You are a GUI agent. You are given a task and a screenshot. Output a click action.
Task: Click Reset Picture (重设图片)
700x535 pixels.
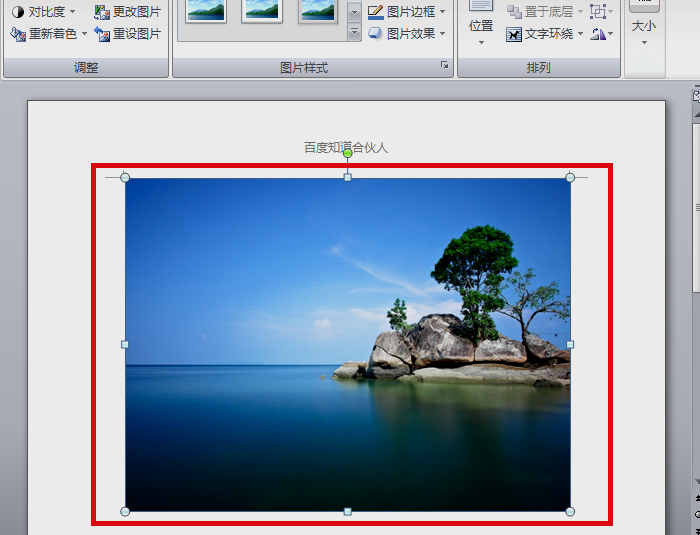click(x=127, y=34)
